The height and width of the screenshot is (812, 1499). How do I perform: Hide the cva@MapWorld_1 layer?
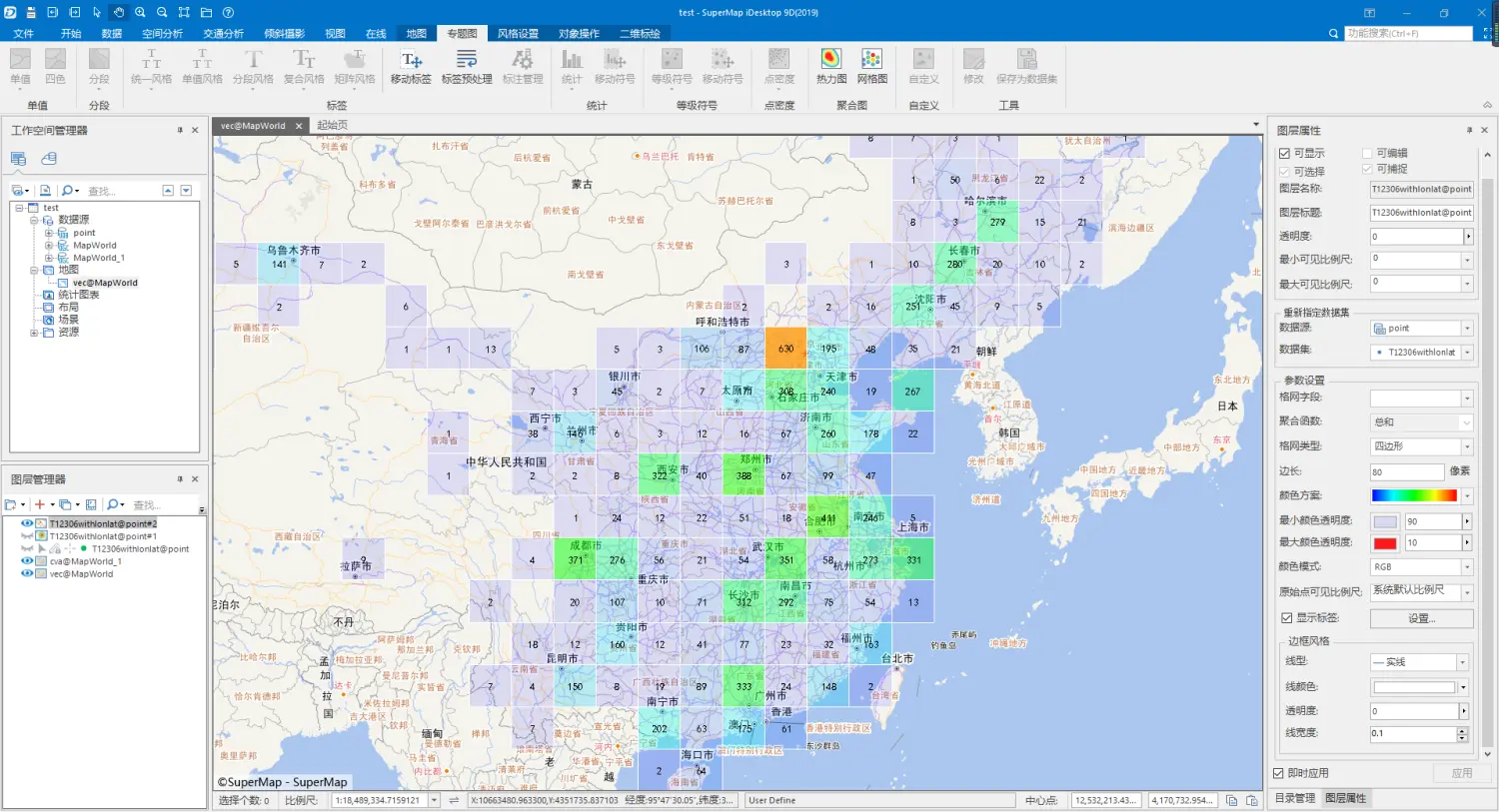(27, 561)
